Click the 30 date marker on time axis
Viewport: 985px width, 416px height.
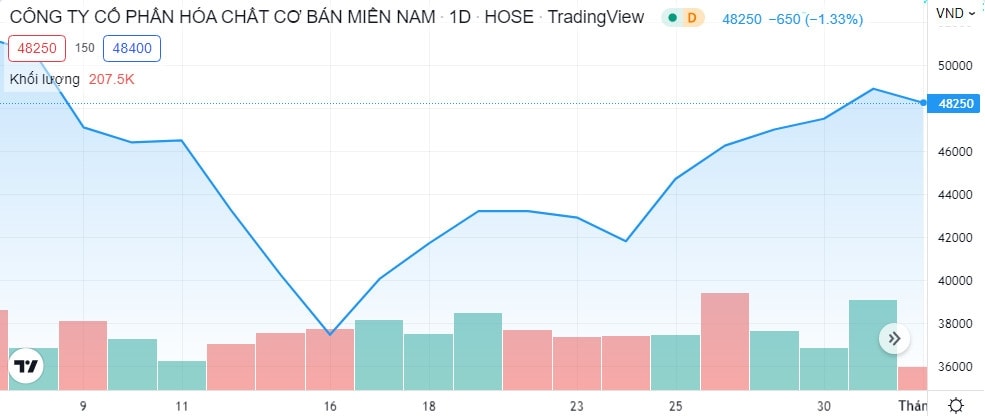[823, 406]
